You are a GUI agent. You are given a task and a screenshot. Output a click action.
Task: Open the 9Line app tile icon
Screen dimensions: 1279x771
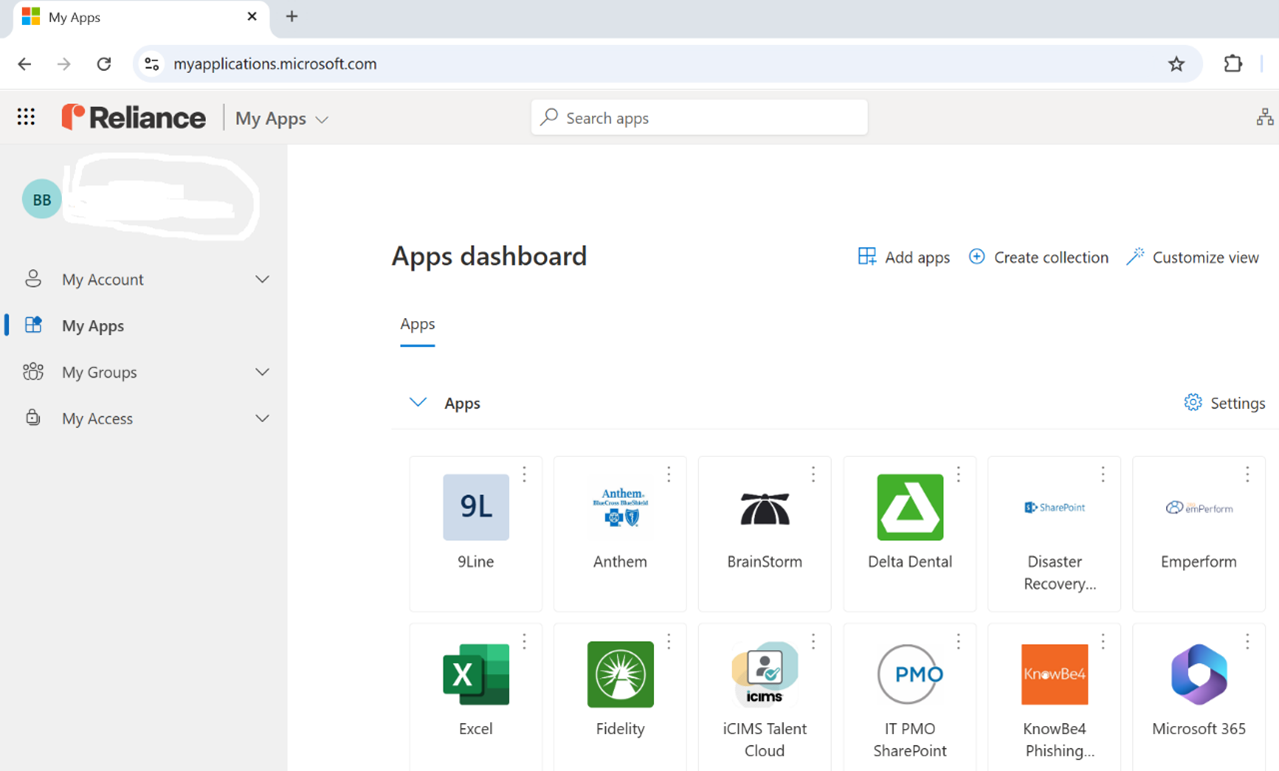476,507
